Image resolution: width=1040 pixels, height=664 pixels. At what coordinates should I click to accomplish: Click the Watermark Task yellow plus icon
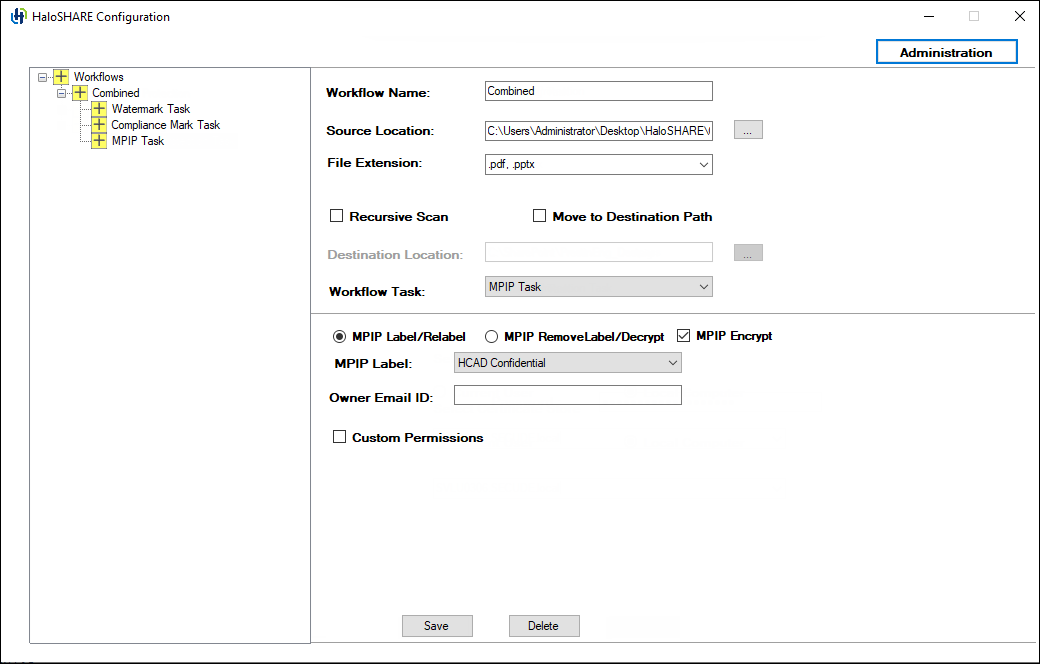[x=99, y=109]
